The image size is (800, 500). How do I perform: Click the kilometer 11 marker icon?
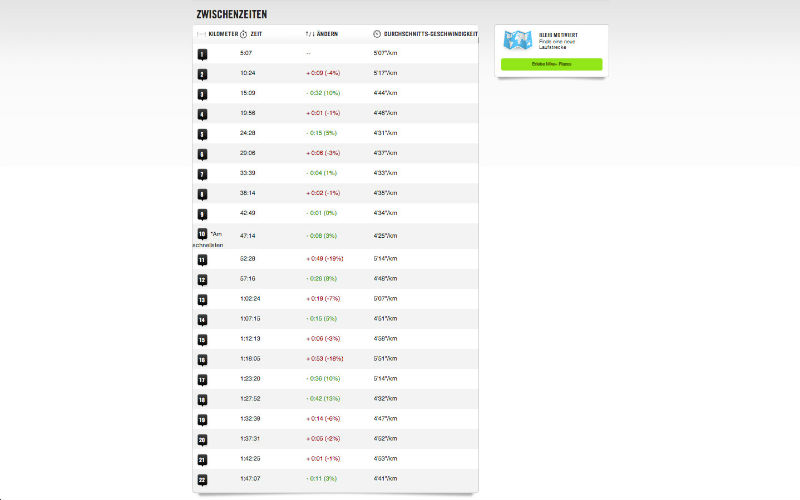tap(202, 260)
